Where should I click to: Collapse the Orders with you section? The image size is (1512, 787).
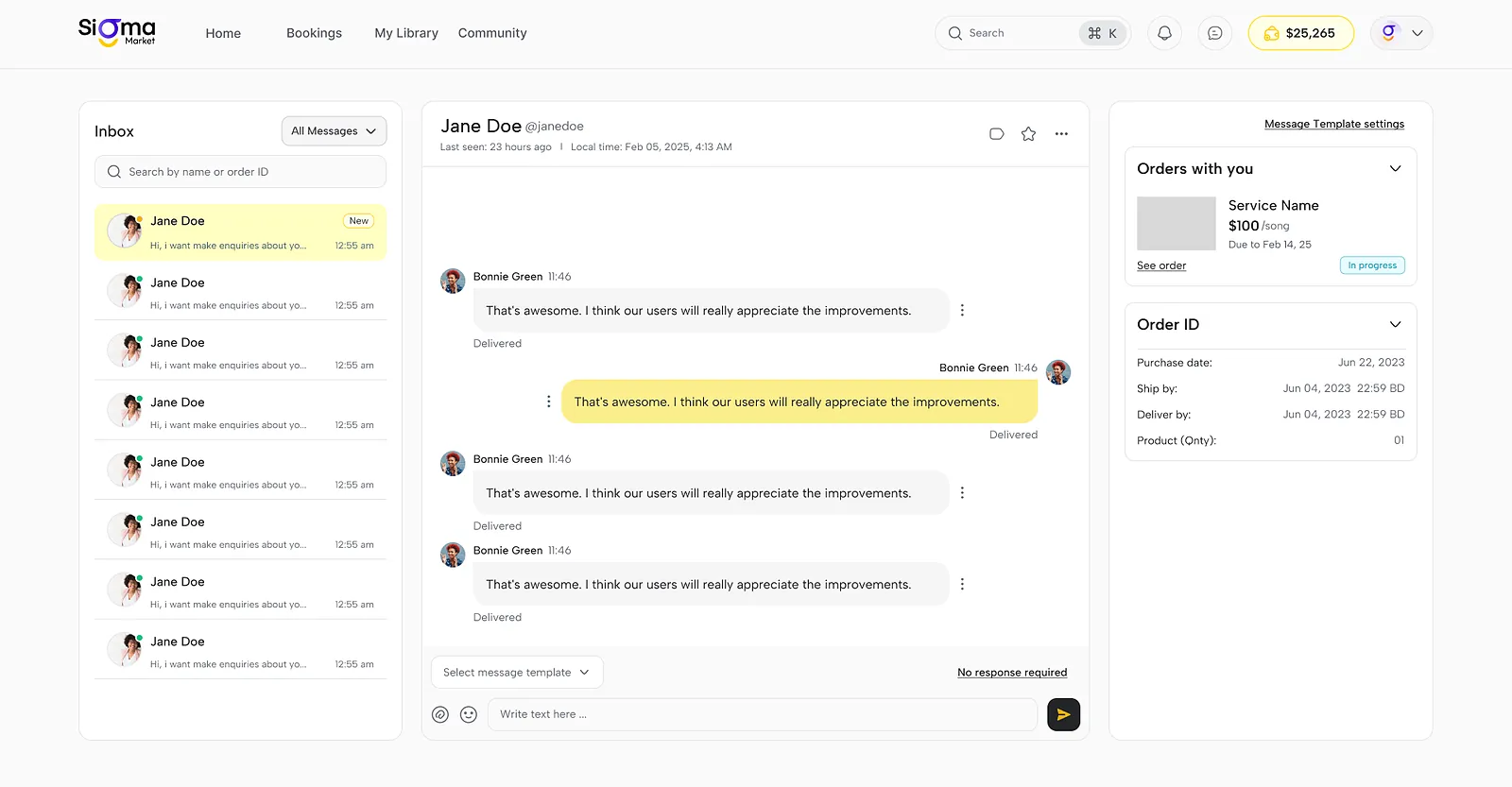coord(1395,169)
